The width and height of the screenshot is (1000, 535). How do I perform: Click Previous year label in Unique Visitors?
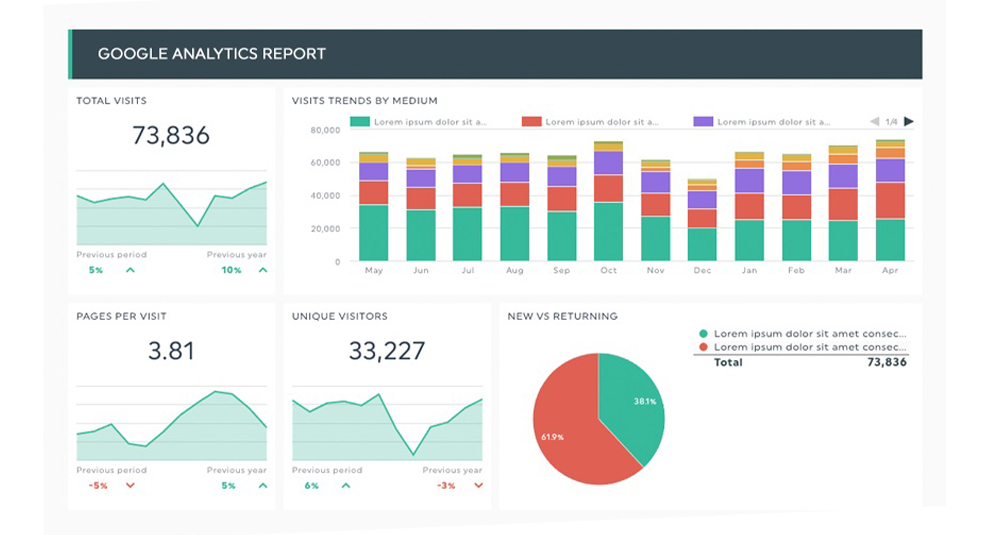coord(452,470)
